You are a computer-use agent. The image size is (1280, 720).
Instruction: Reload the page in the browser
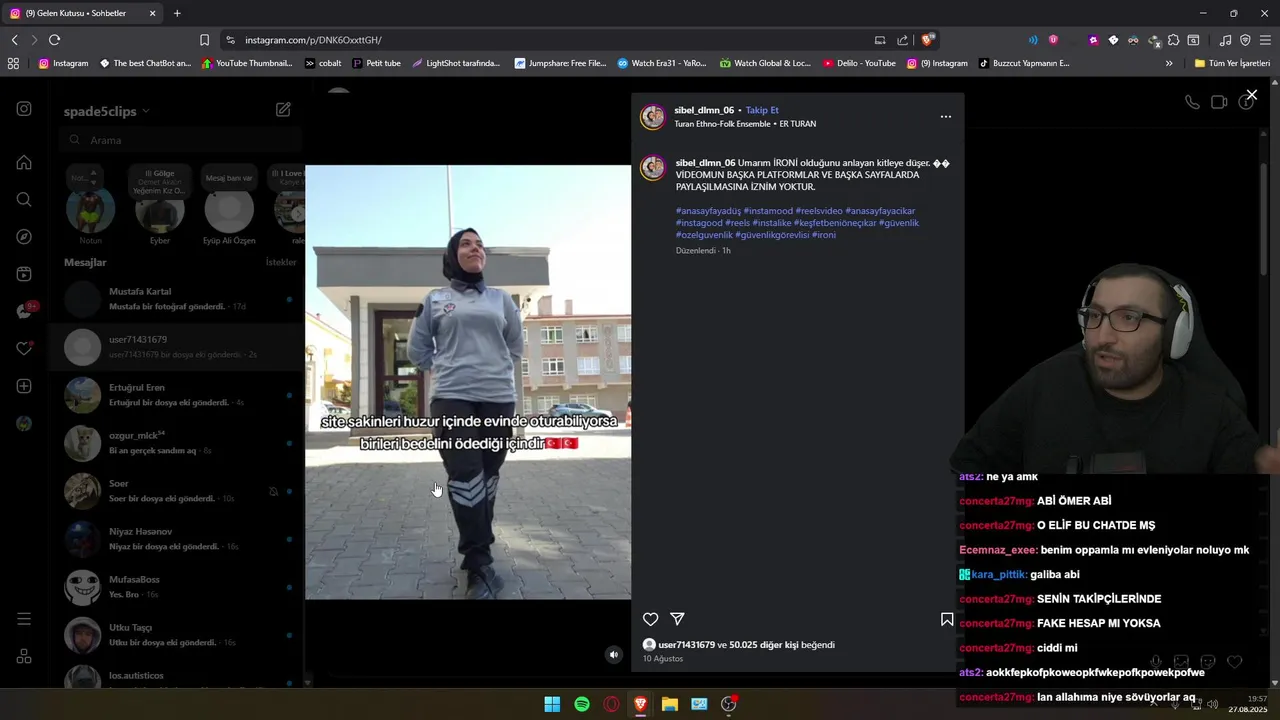54,40
